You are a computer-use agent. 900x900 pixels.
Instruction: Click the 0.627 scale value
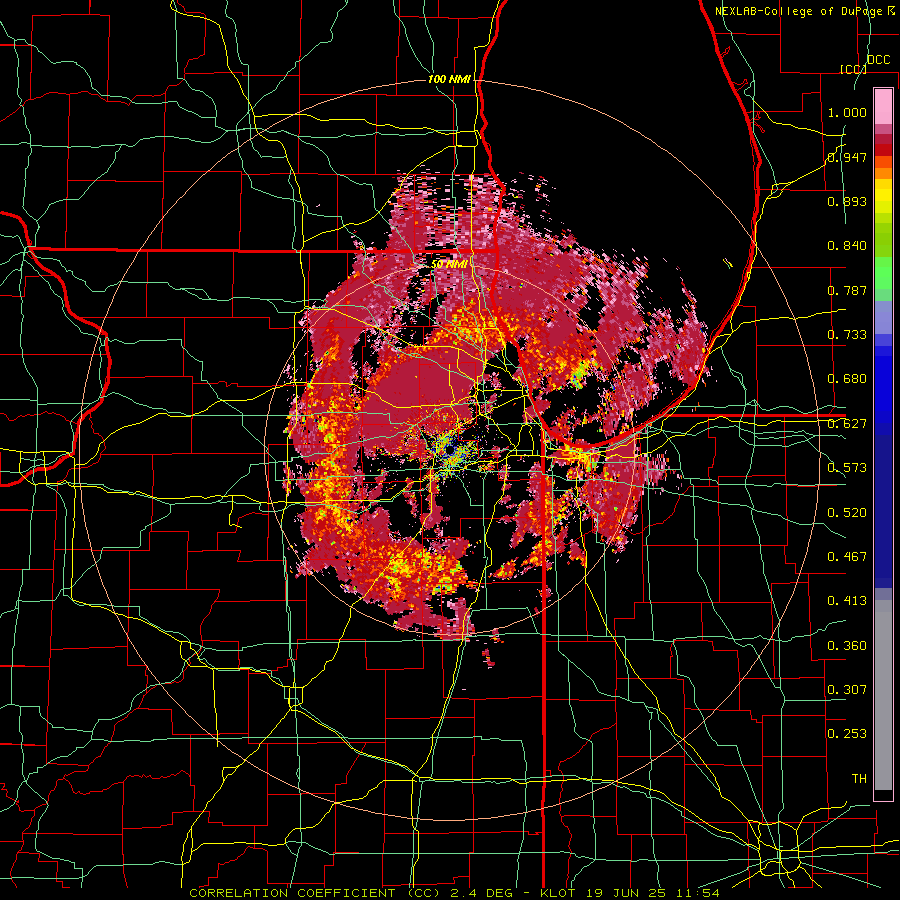[847, 424]
